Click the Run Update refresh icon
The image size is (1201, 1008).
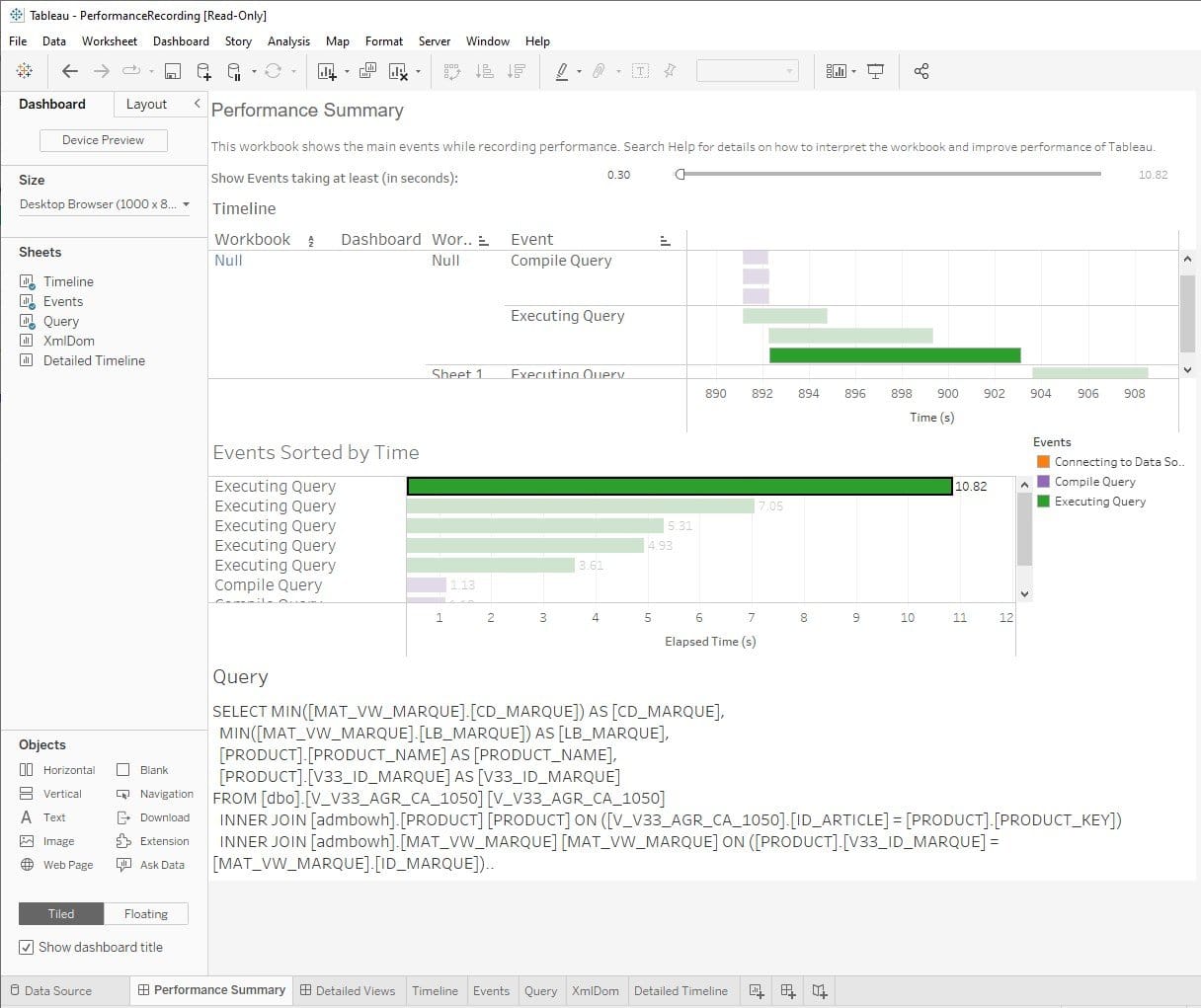coord(274,71)
